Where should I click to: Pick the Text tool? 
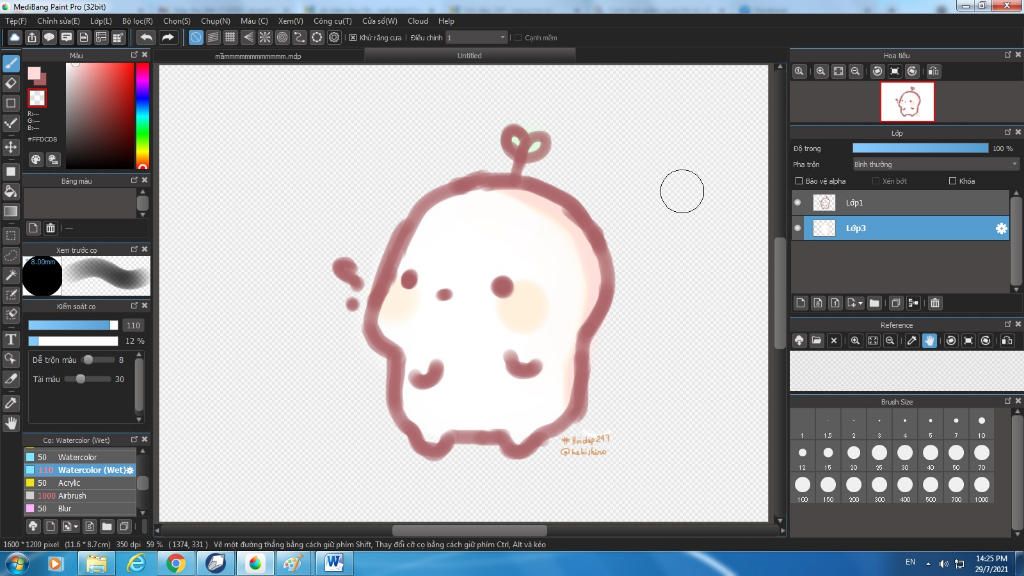point(11,339)
